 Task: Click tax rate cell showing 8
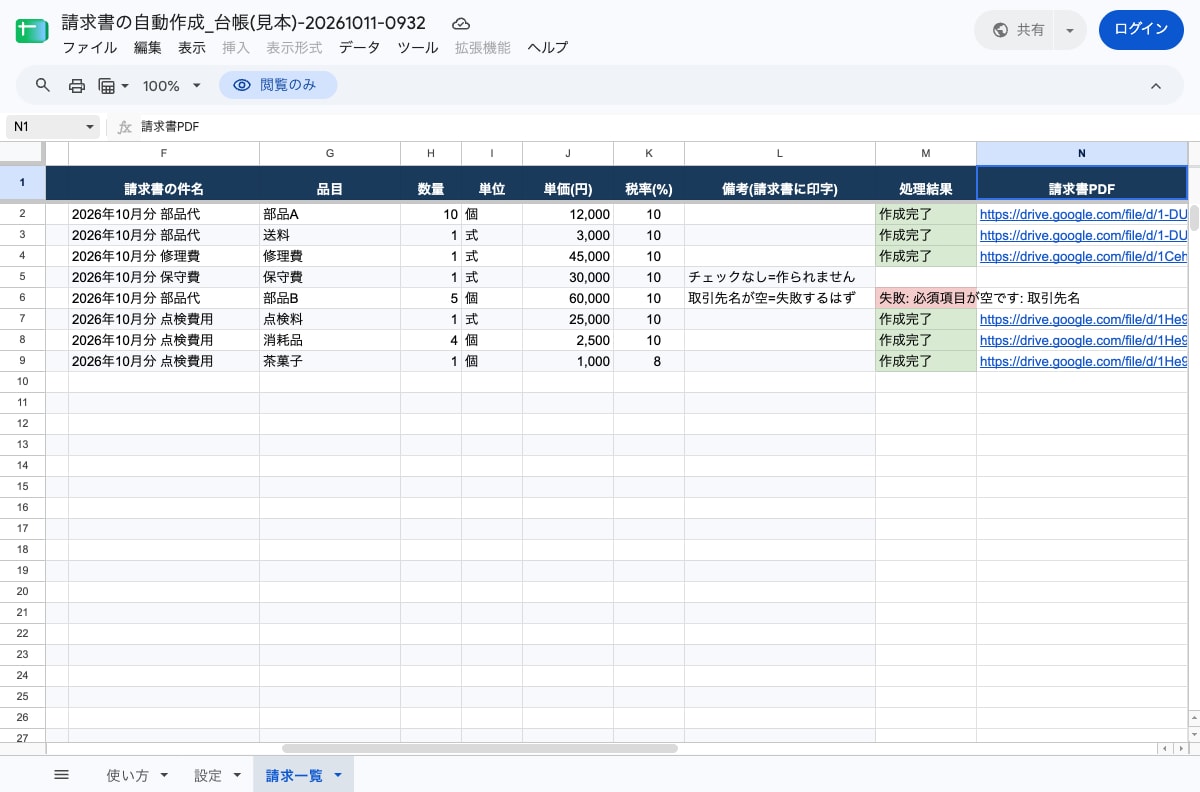(x=649, y=361)
